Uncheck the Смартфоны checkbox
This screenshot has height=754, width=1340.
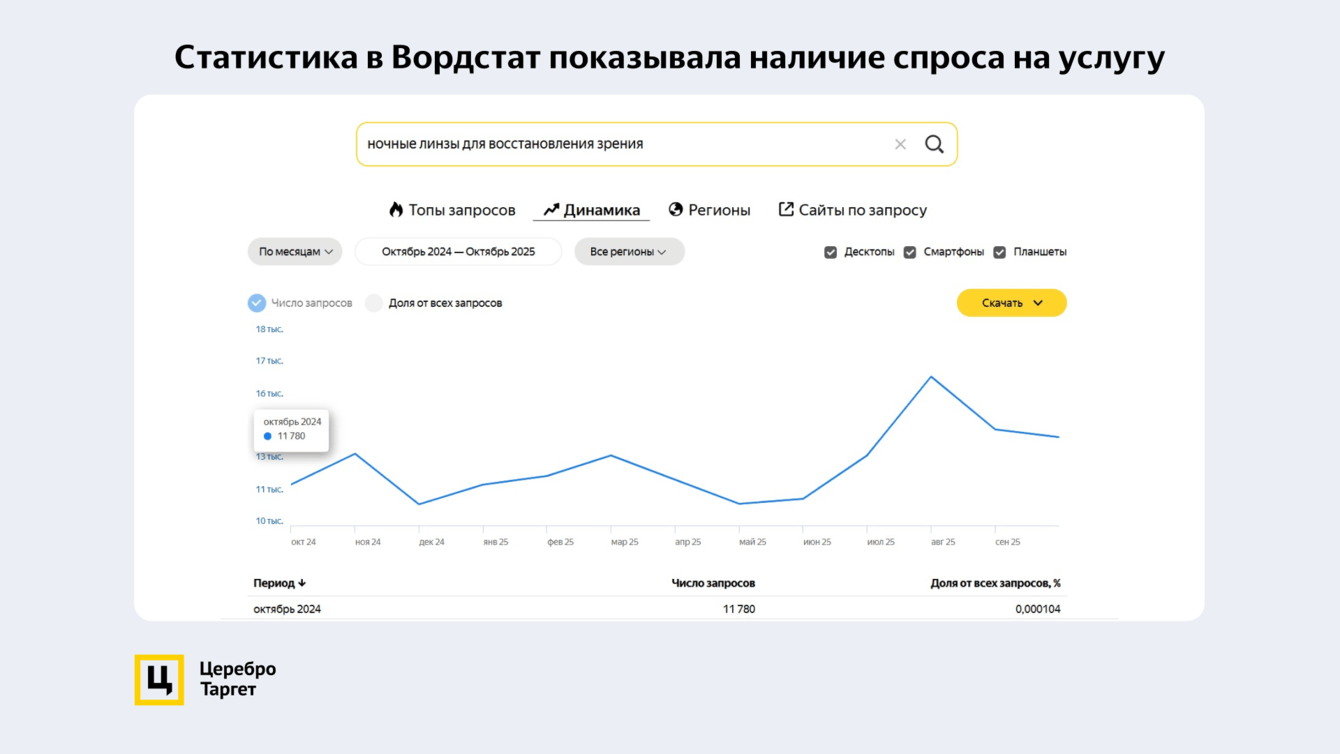pos(910,252)
